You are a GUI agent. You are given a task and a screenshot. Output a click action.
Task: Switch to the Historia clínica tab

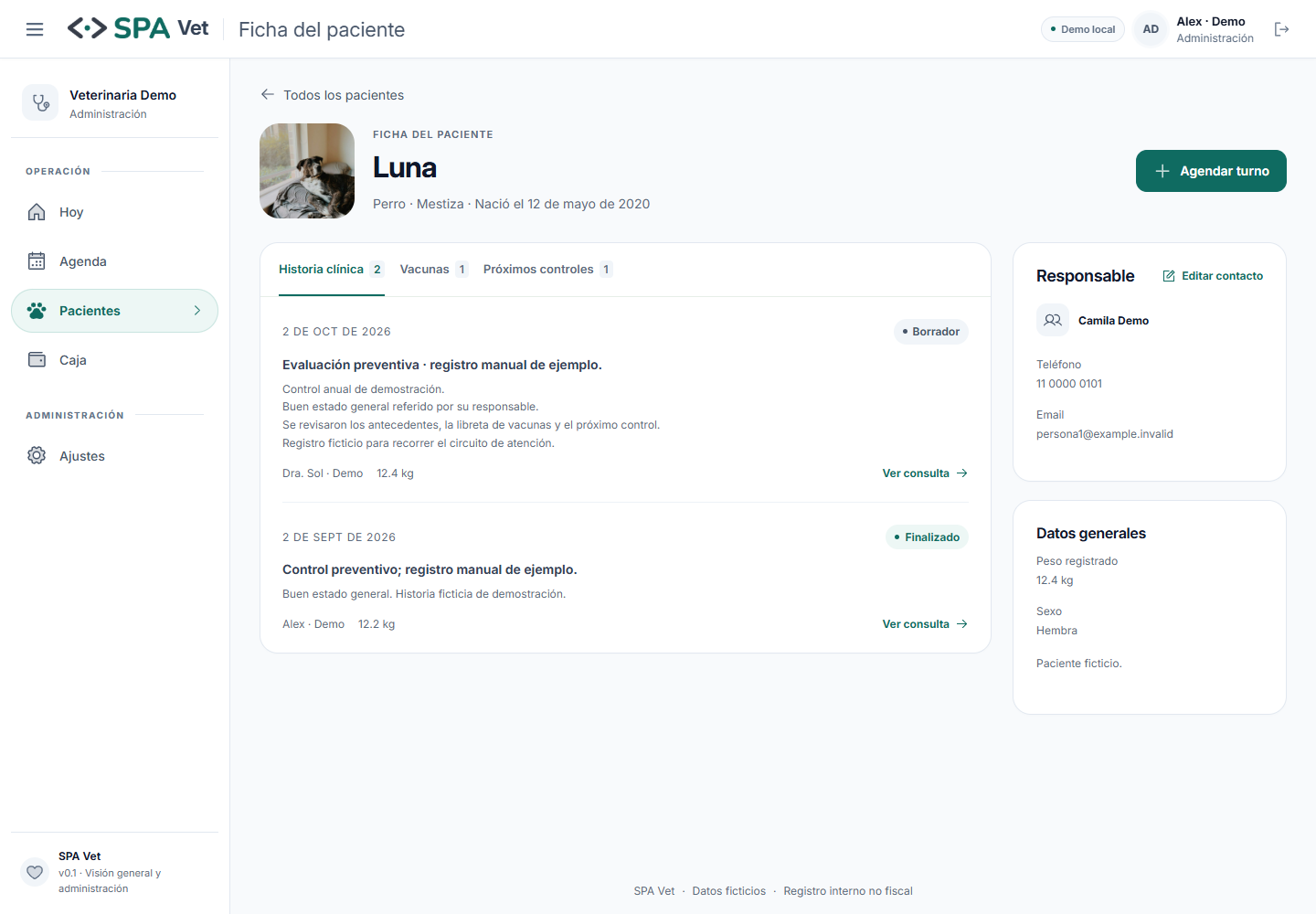coord(332,270)
